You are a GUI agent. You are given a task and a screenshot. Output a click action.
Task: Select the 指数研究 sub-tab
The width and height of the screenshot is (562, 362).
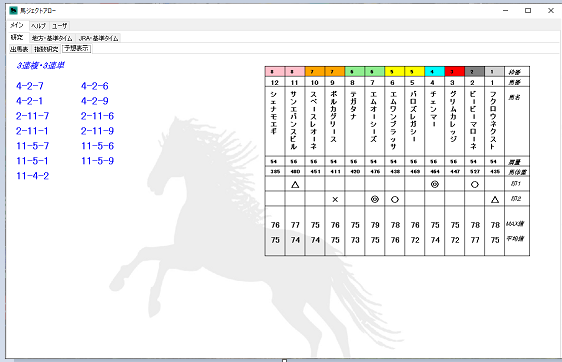point(46,49)
